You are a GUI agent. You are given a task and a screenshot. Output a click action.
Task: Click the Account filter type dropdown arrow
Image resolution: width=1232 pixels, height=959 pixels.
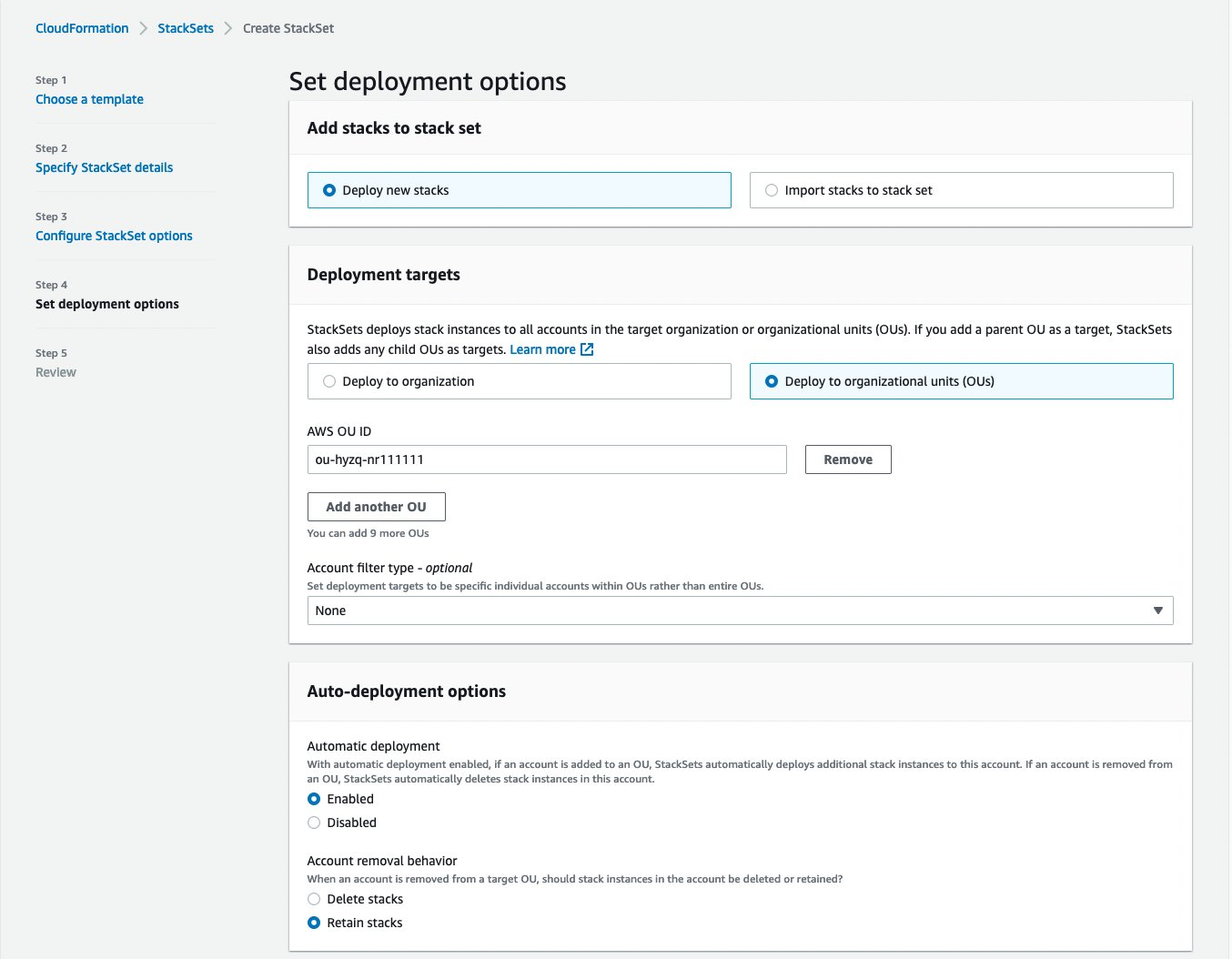click(x=1158, y=611)
